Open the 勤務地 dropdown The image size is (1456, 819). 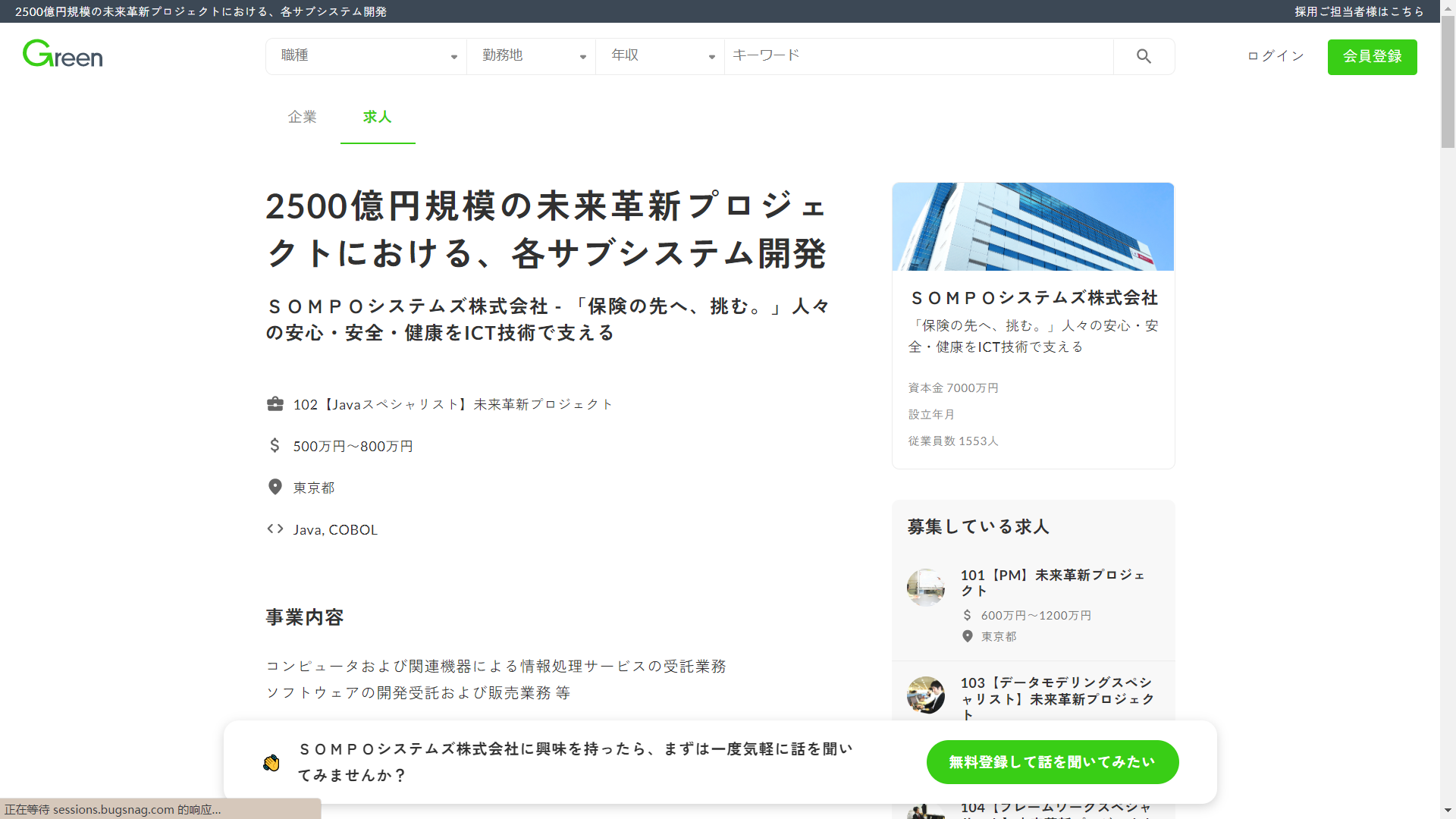[532, 56]
